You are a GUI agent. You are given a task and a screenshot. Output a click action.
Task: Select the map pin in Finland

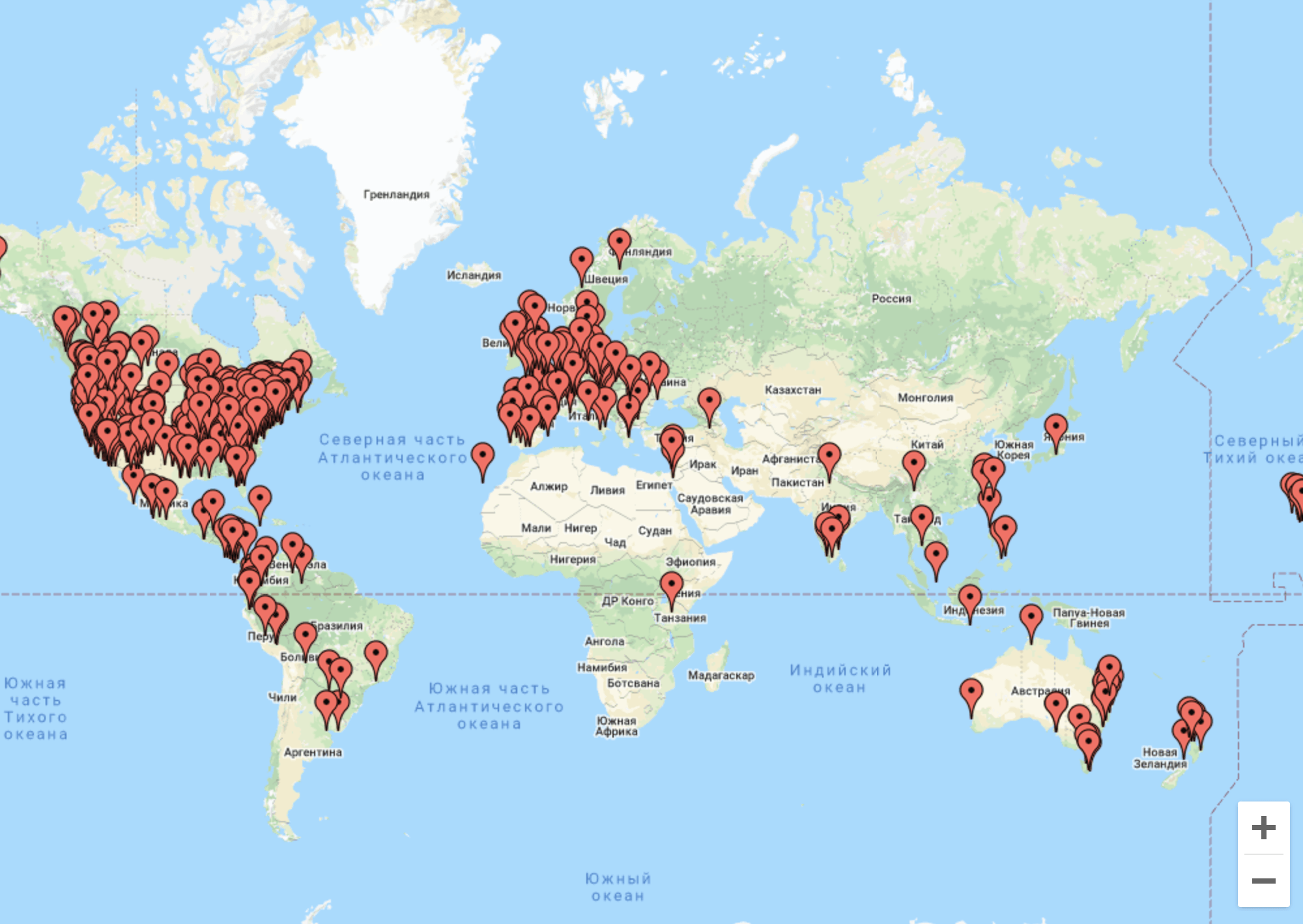pyautogui.click(x=620, y=248)
